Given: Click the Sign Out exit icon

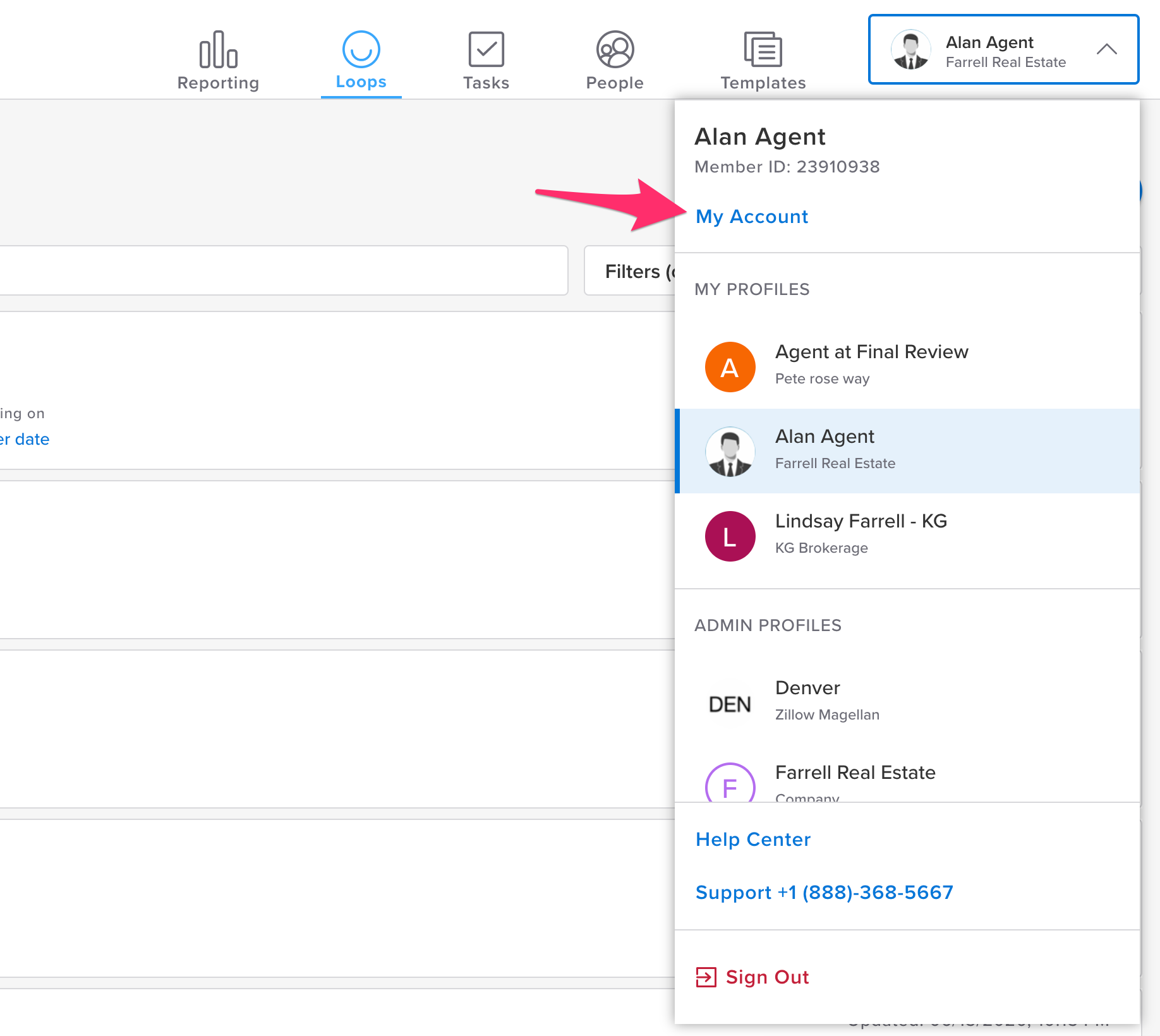Looking at the screenshot, I should pyautogui.click(x=707, y=977).
